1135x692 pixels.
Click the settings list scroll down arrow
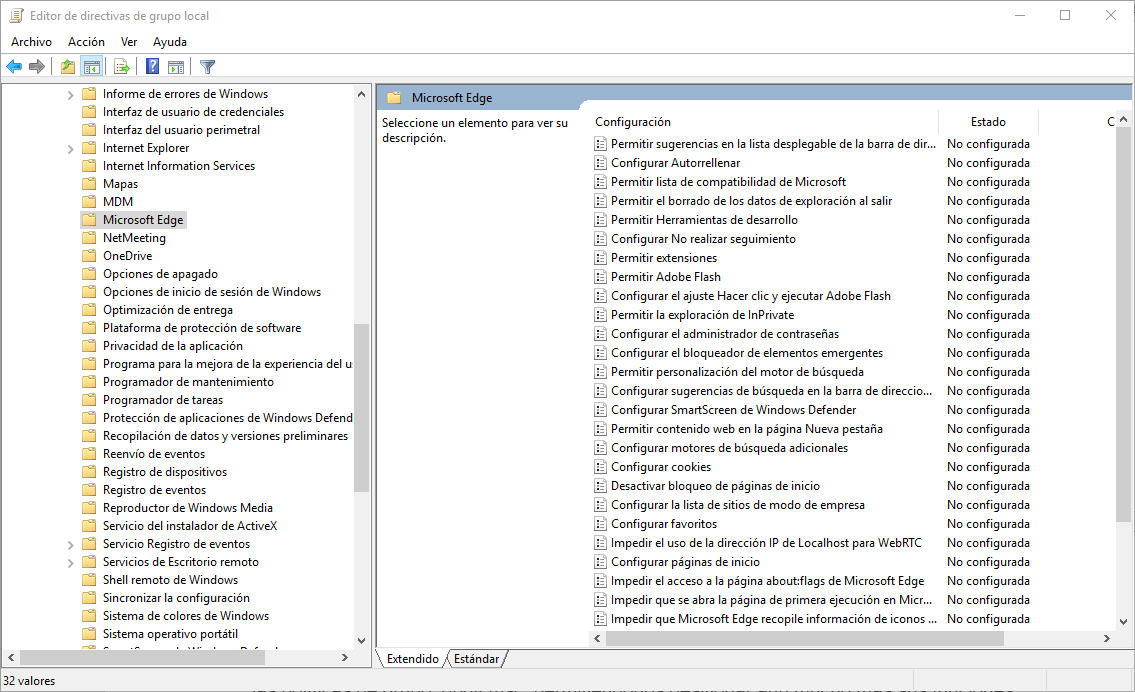[1123, 621]
